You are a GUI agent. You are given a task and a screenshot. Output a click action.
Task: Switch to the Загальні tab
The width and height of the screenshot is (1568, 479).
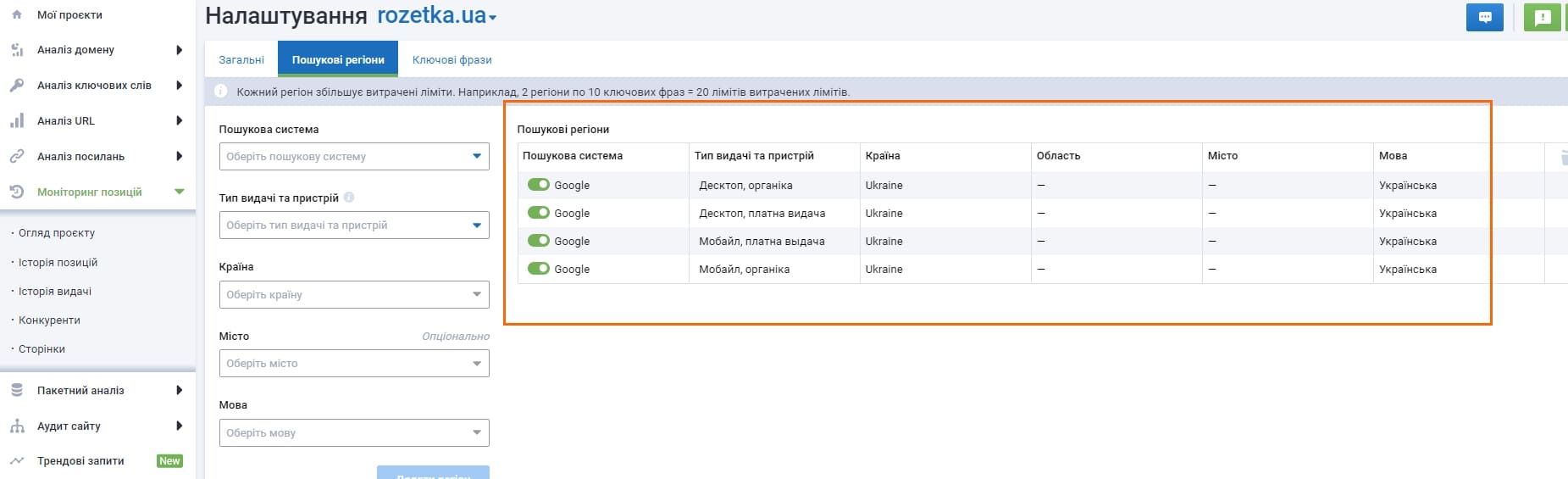click(x=241, y=59)
